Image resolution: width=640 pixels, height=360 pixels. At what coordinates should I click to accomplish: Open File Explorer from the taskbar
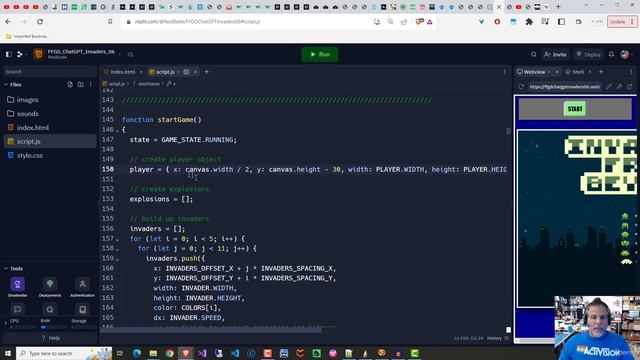[x=153, y=353]
